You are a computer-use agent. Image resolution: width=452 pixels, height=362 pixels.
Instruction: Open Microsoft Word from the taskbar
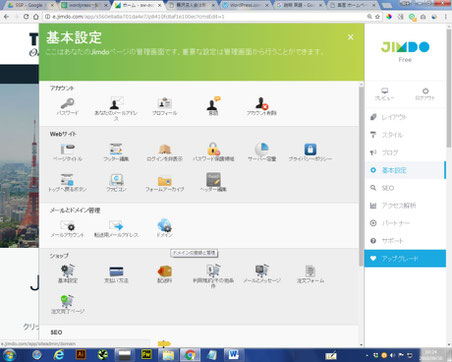point(234,354)
